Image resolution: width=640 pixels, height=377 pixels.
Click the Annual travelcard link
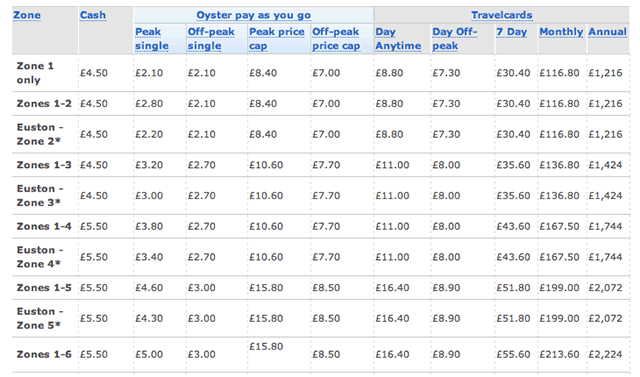point(607,32)
